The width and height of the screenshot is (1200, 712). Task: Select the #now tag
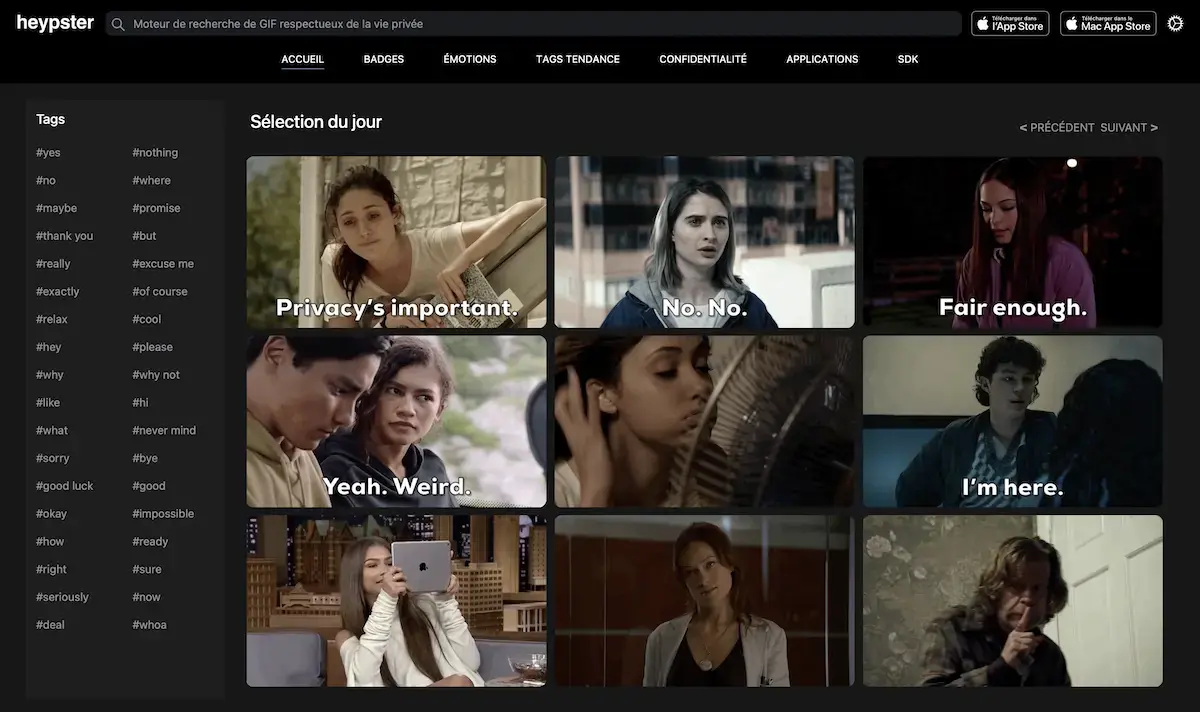coord(146,597)
